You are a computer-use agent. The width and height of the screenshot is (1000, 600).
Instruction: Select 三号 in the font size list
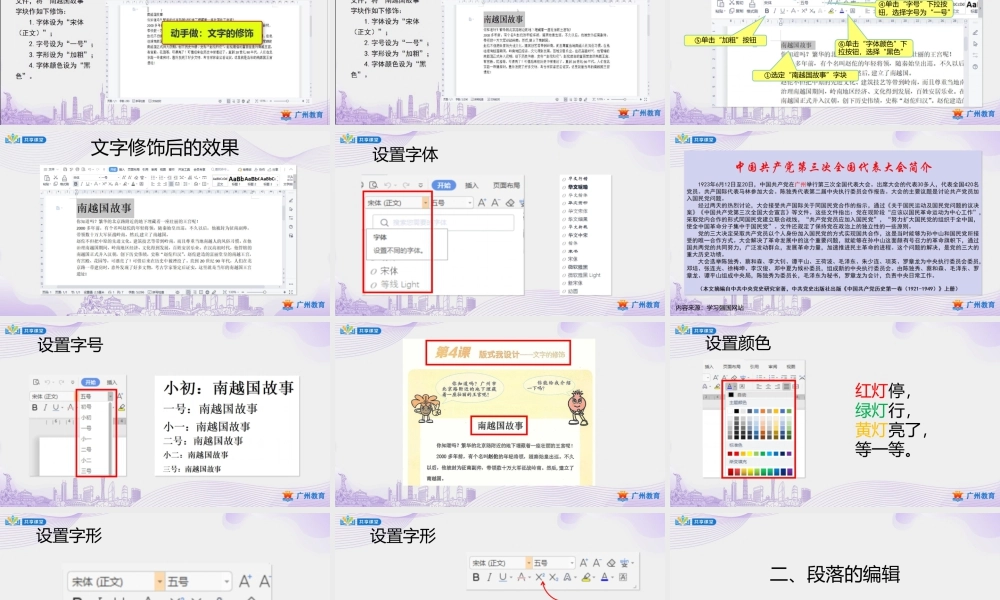85,470
